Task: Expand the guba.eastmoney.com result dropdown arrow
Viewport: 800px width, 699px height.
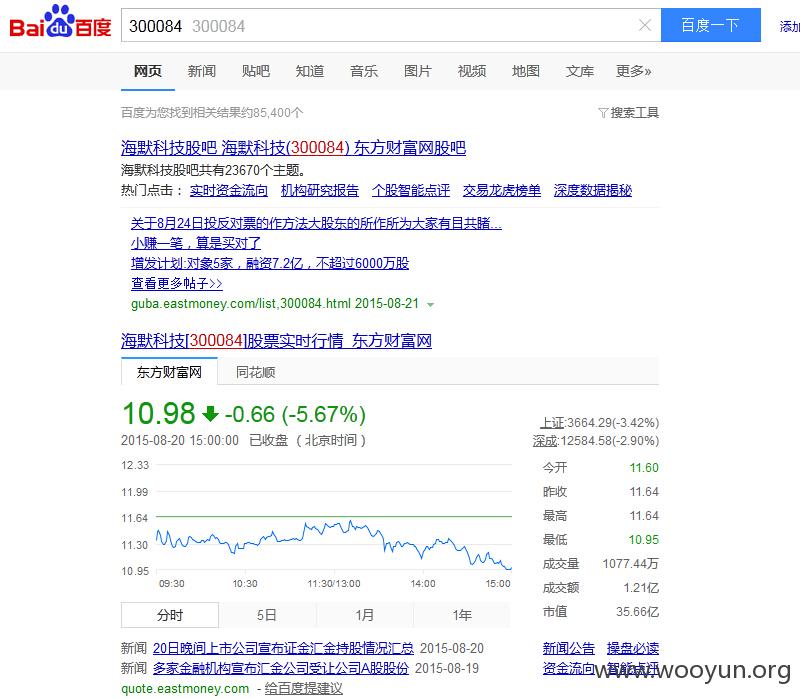Action: (431, 305)
